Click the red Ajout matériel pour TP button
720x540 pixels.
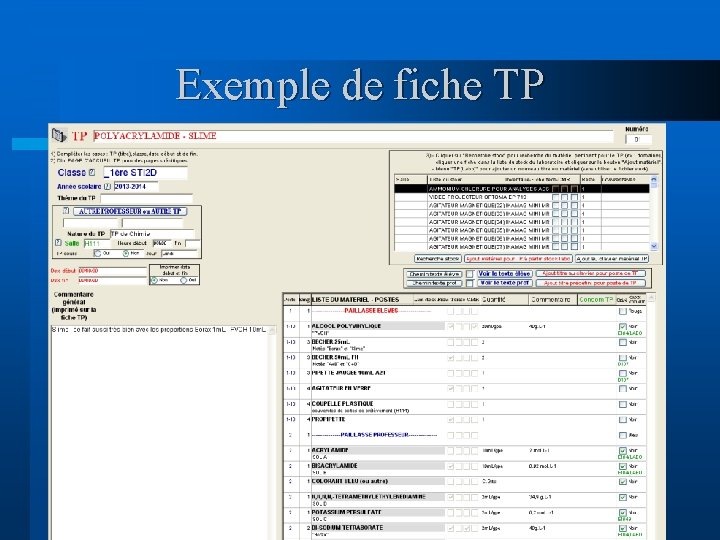518,259
